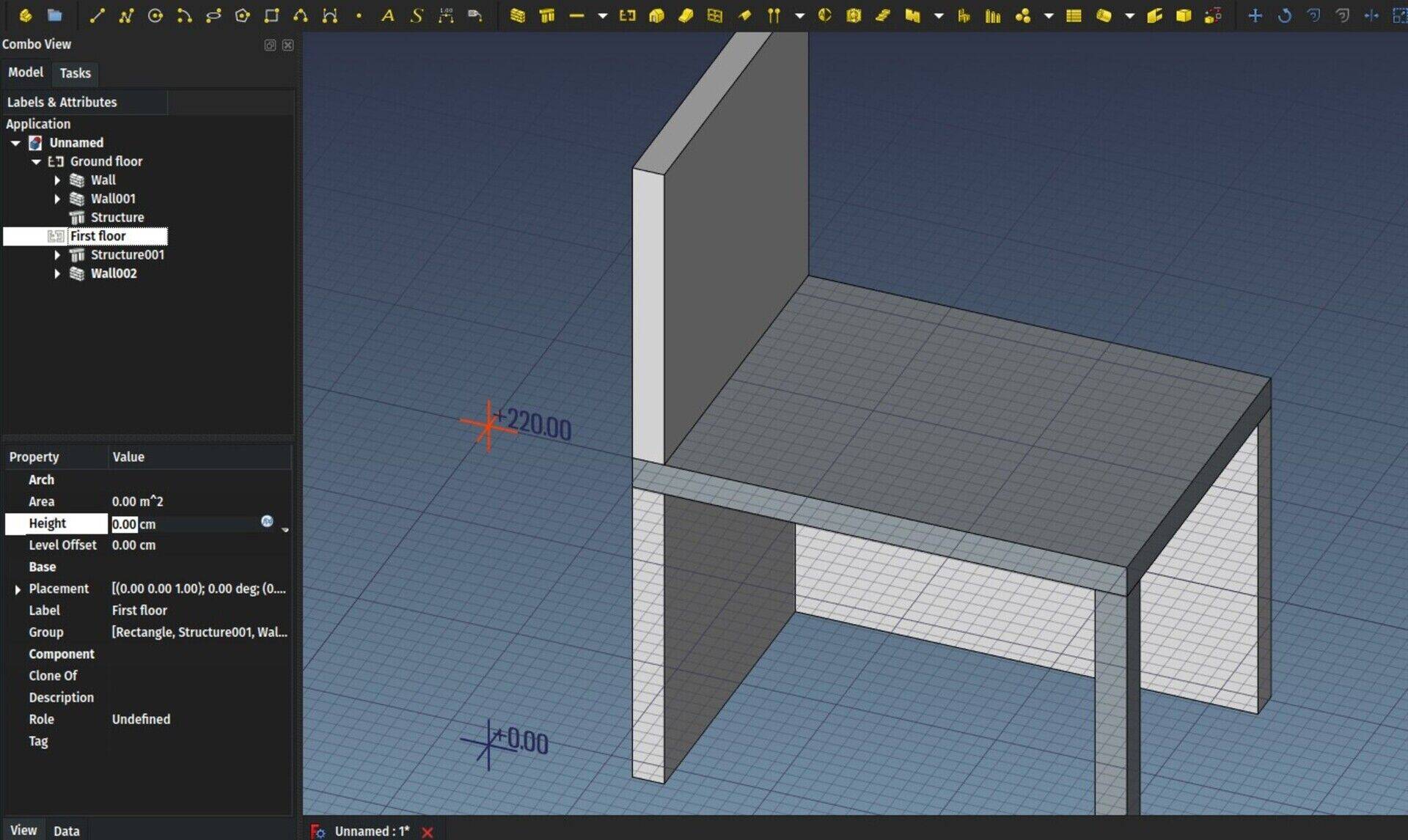Click the Labels & Attributes column header
1408x840 pixels.
84,102
